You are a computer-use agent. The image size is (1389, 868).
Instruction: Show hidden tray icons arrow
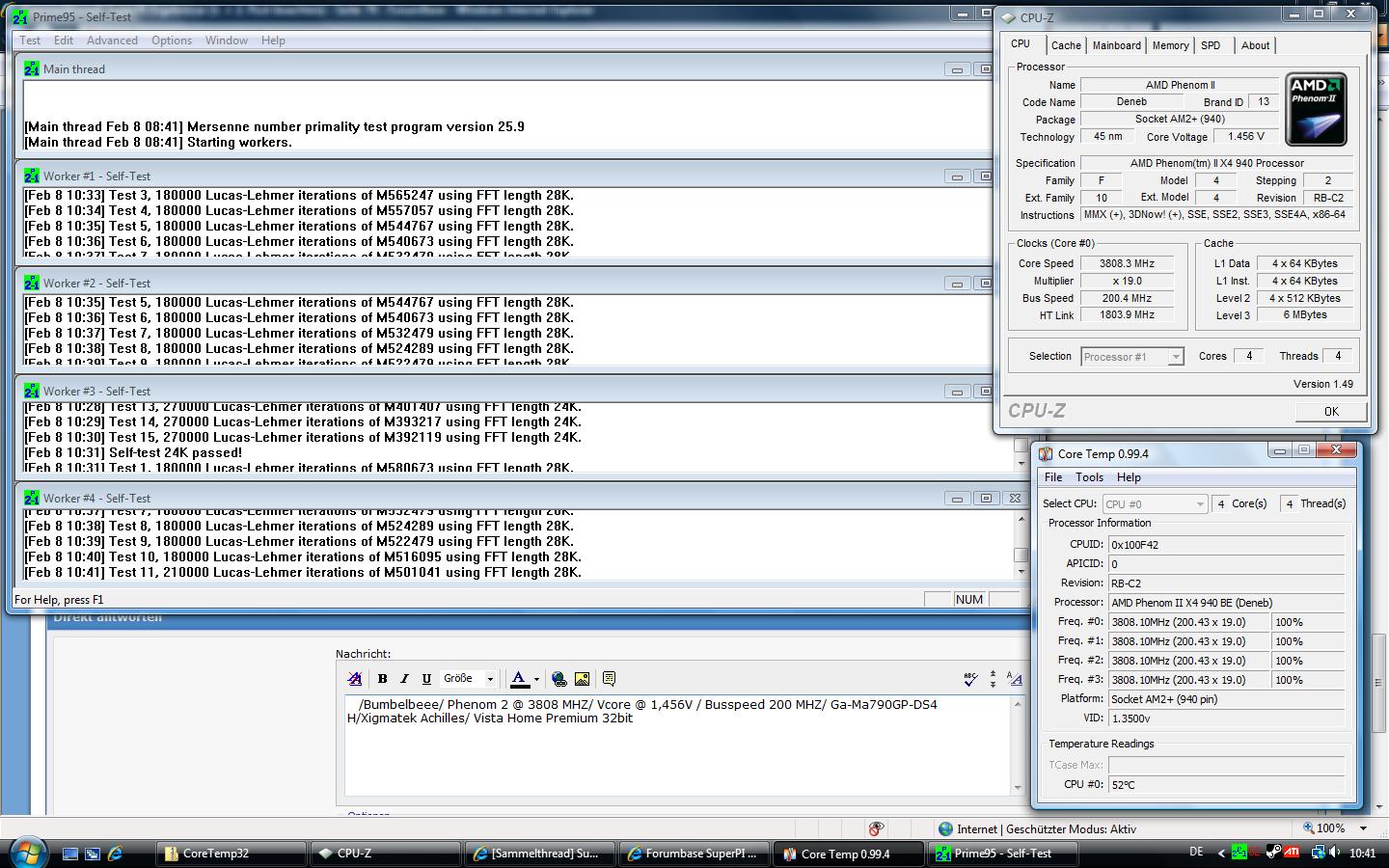coord(1220,853)
